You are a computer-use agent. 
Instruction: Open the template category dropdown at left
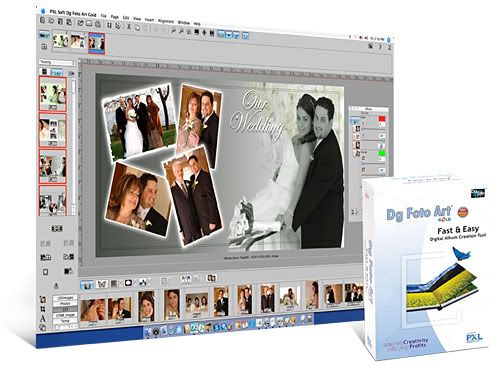(57, 62)
